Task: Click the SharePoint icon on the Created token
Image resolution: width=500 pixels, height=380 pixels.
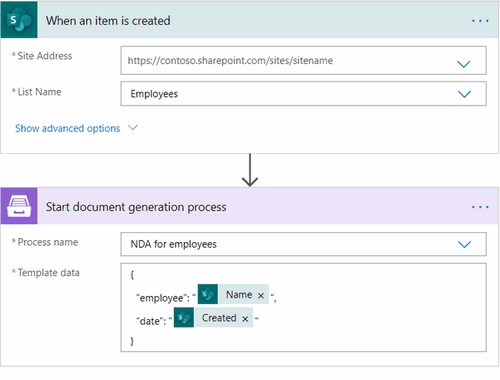Action: click(x=184, y=317)
